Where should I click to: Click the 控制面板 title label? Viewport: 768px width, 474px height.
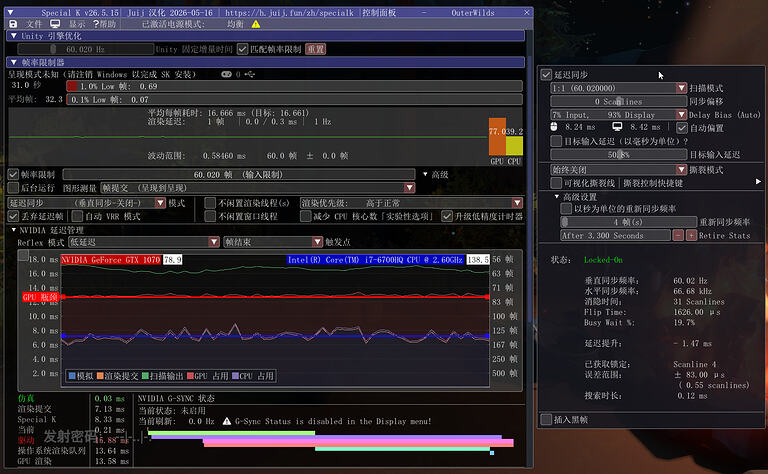pos(379,13)
